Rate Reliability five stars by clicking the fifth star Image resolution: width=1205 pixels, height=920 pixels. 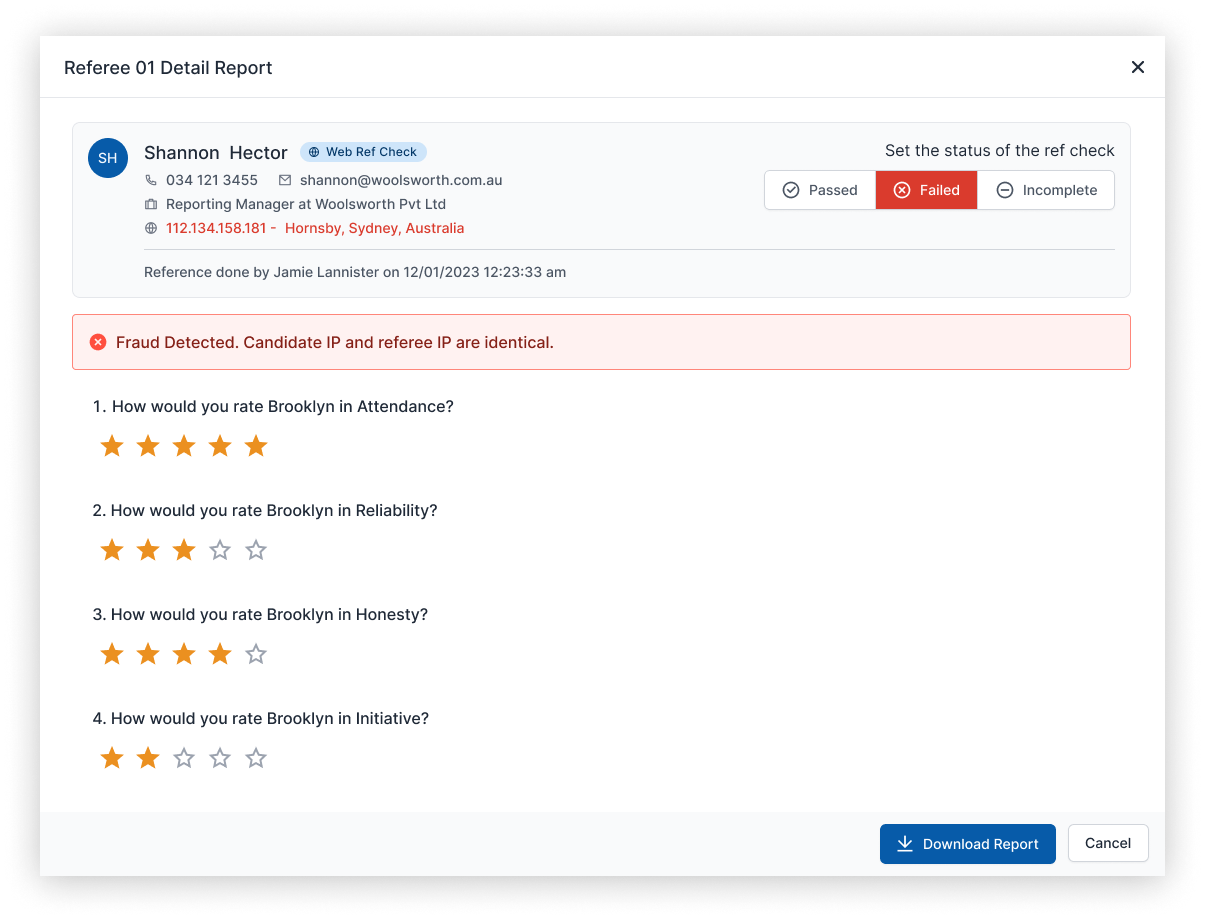(x=256, y=549)
